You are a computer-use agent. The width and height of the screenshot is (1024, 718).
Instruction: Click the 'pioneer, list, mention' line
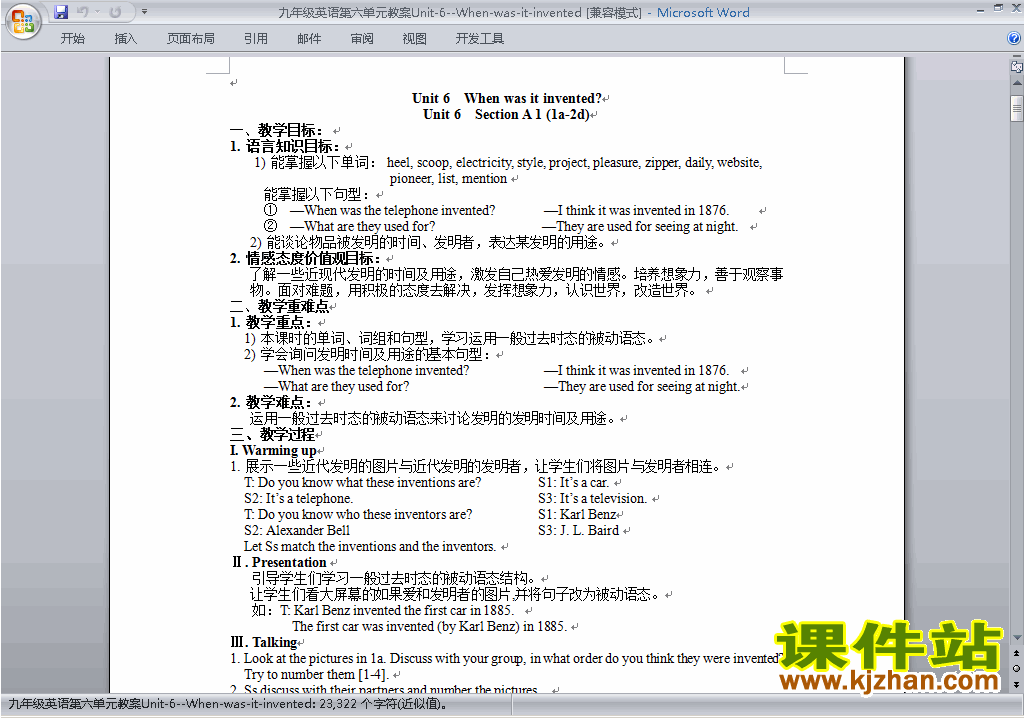click(448, 178)
